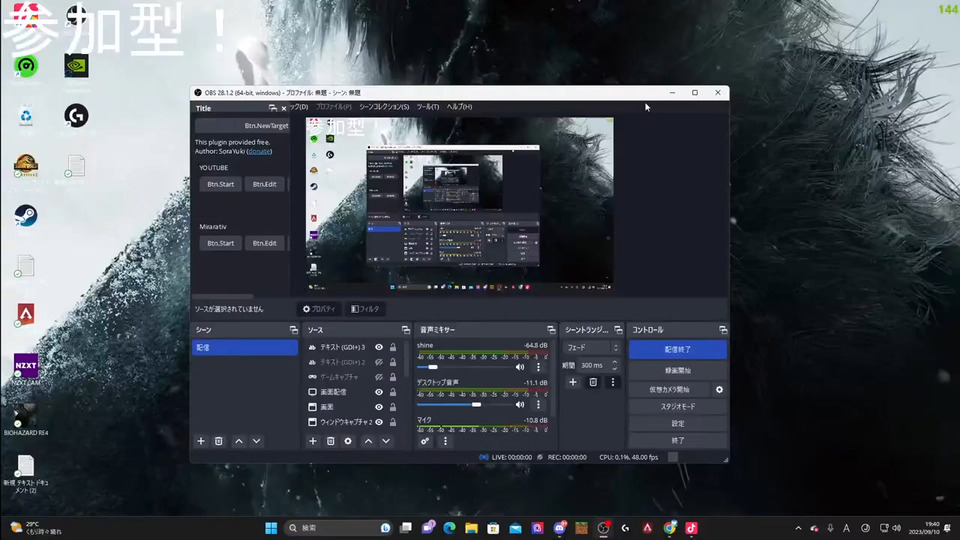960x540 pixels.
Task: Open the ツール(T) menu
Action: point(428,107)
